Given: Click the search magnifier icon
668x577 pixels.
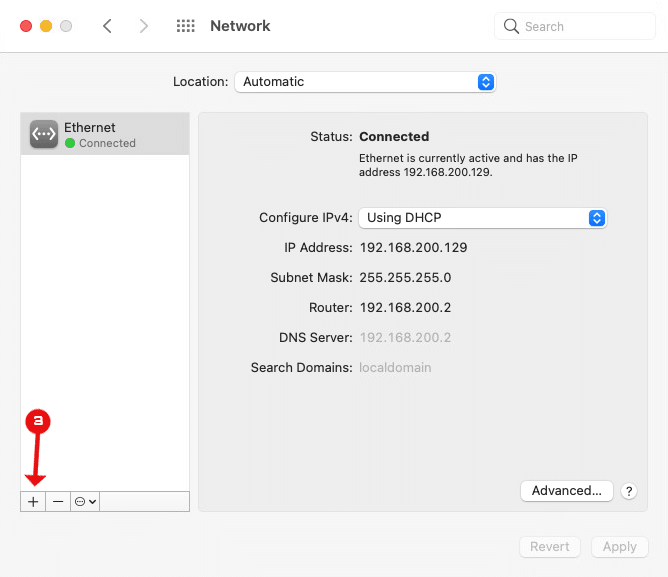Looking at the screenshot, I should [511, 26].
